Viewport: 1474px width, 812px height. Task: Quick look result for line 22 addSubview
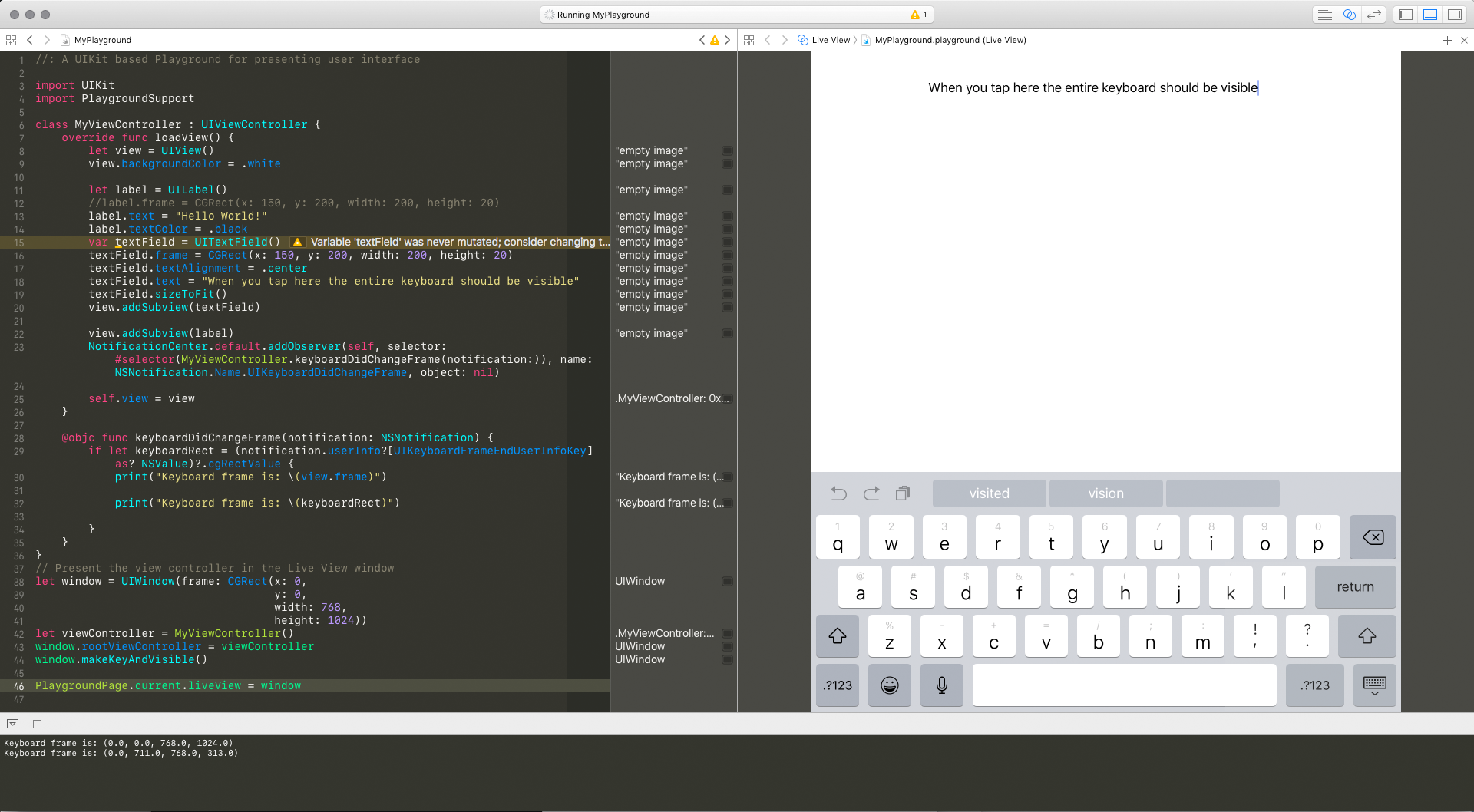click(727, 333)
